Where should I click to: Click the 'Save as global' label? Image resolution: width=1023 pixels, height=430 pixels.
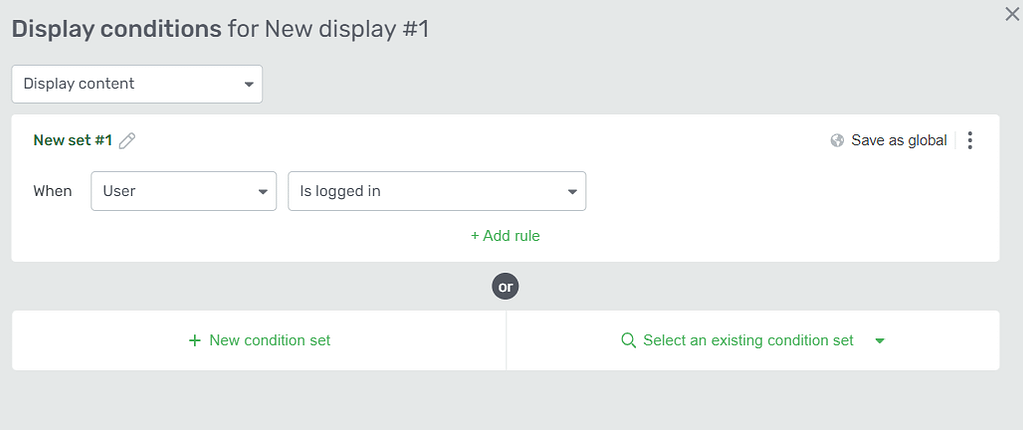point(898,141)
